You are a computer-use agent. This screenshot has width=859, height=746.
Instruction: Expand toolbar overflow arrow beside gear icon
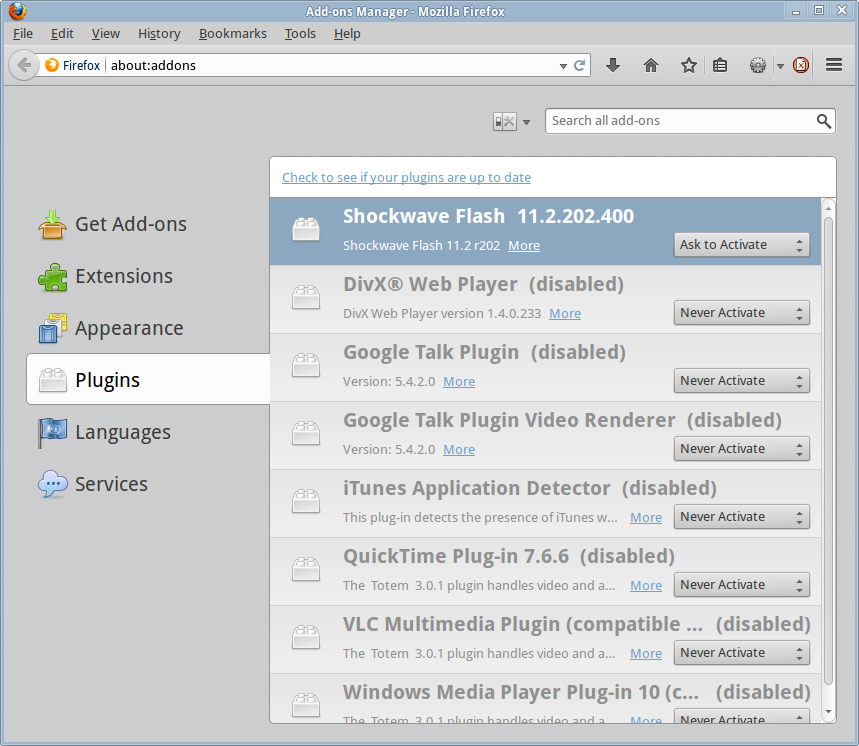tap(780, 66)
